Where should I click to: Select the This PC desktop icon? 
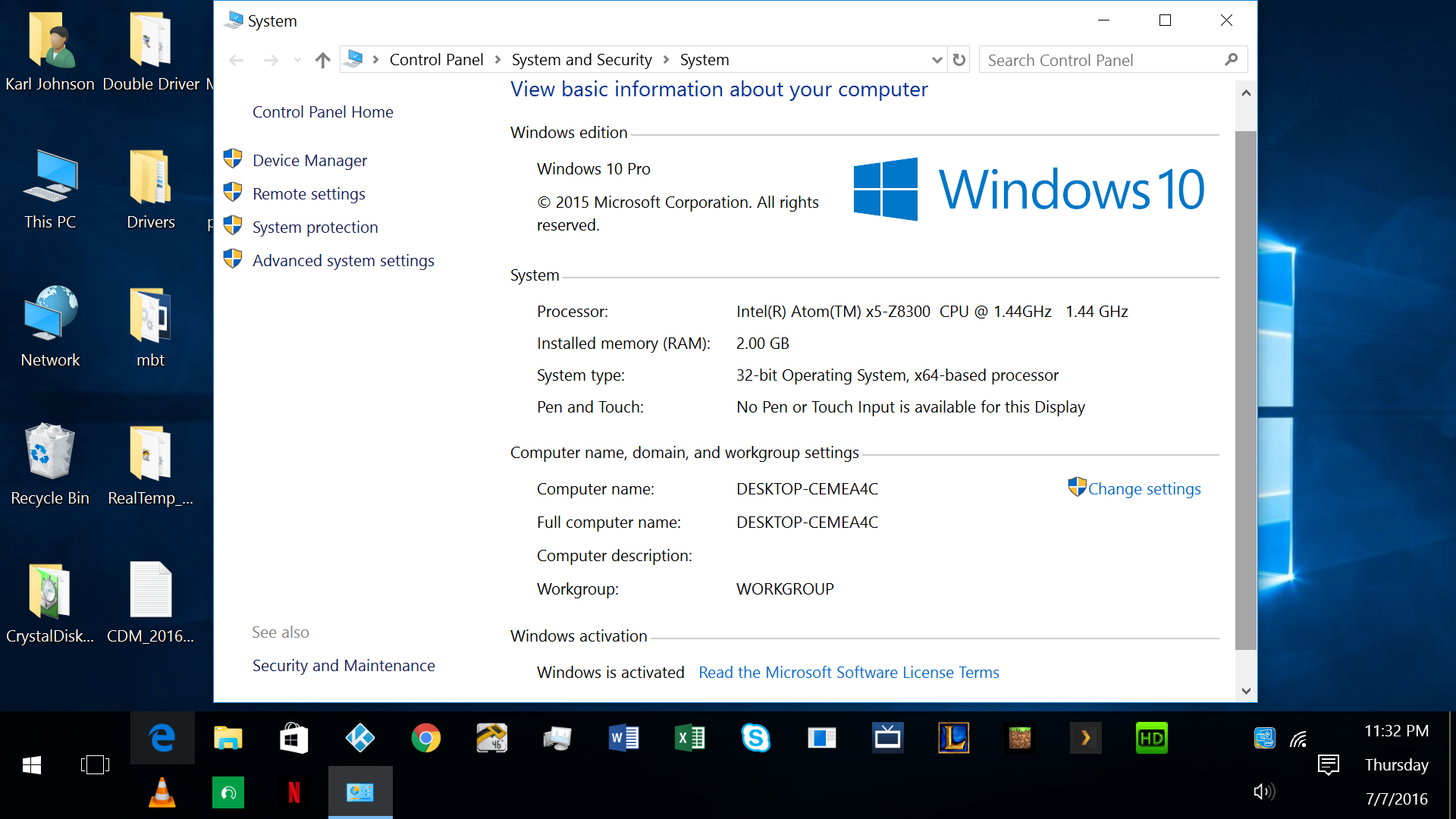pos(50,189)
